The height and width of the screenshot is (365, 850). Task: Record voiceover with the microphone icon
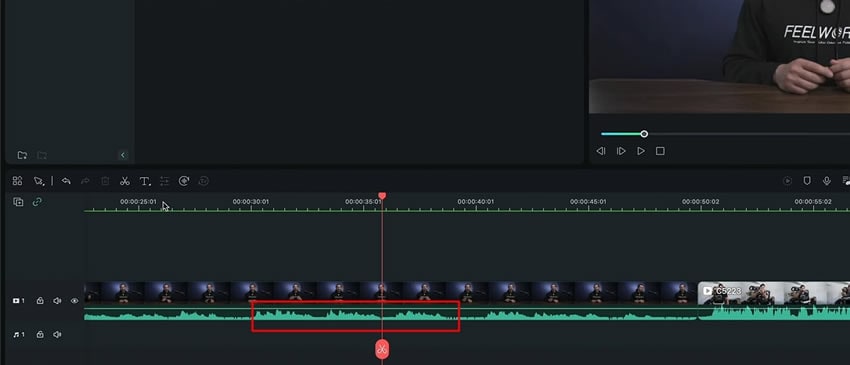(827, 181)
